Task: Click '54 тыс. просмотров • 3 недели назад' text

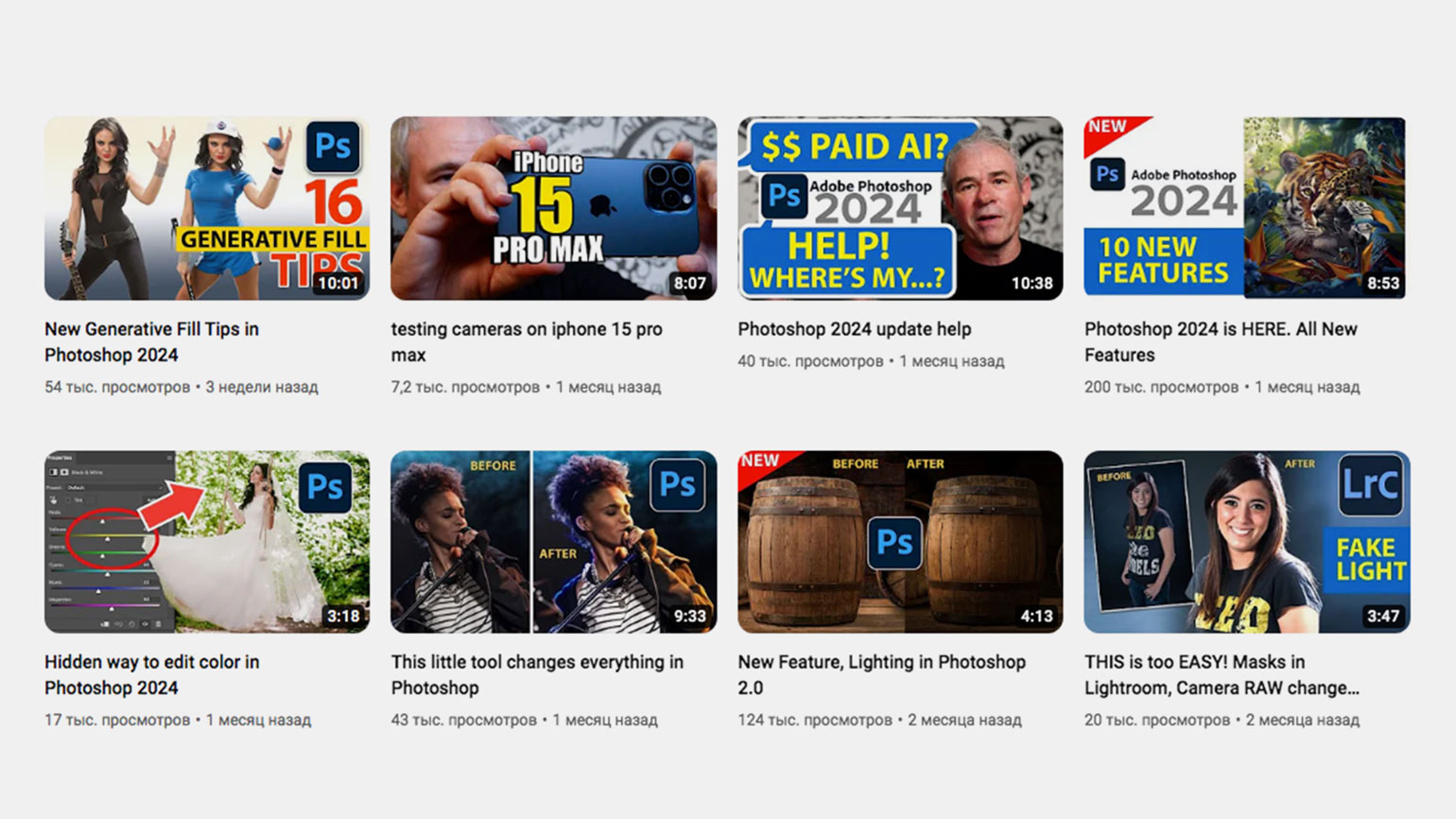Action: (x=182, y=387)
